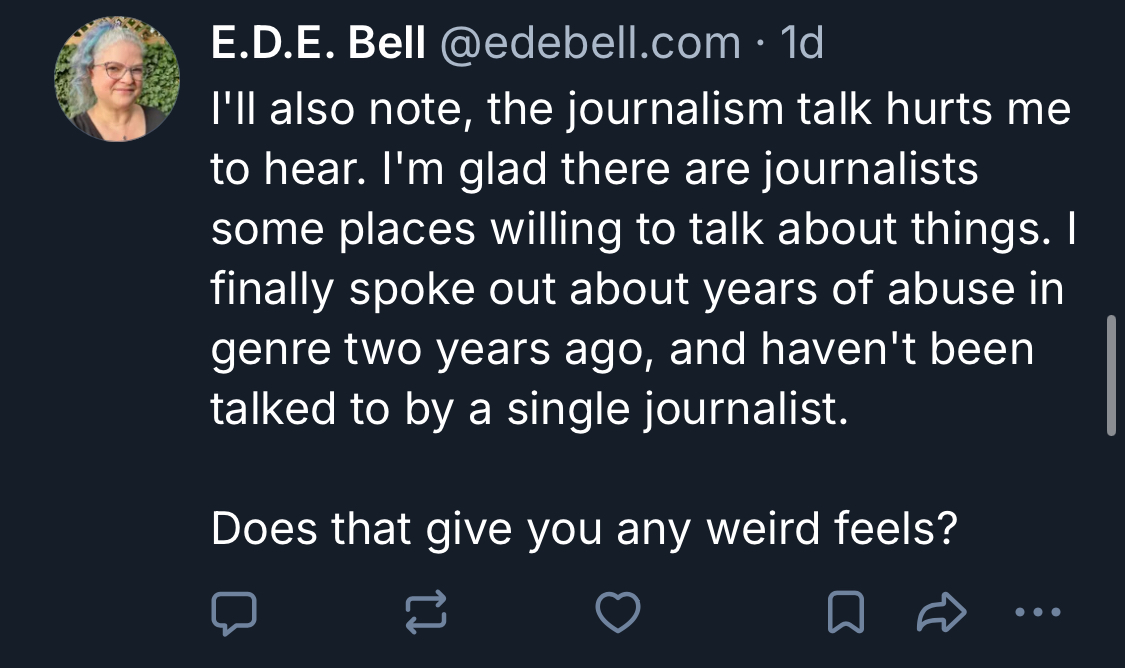The image size is (1125, 668).
Task: Repost this post using the arrows icon
Action: click(426, 613)
